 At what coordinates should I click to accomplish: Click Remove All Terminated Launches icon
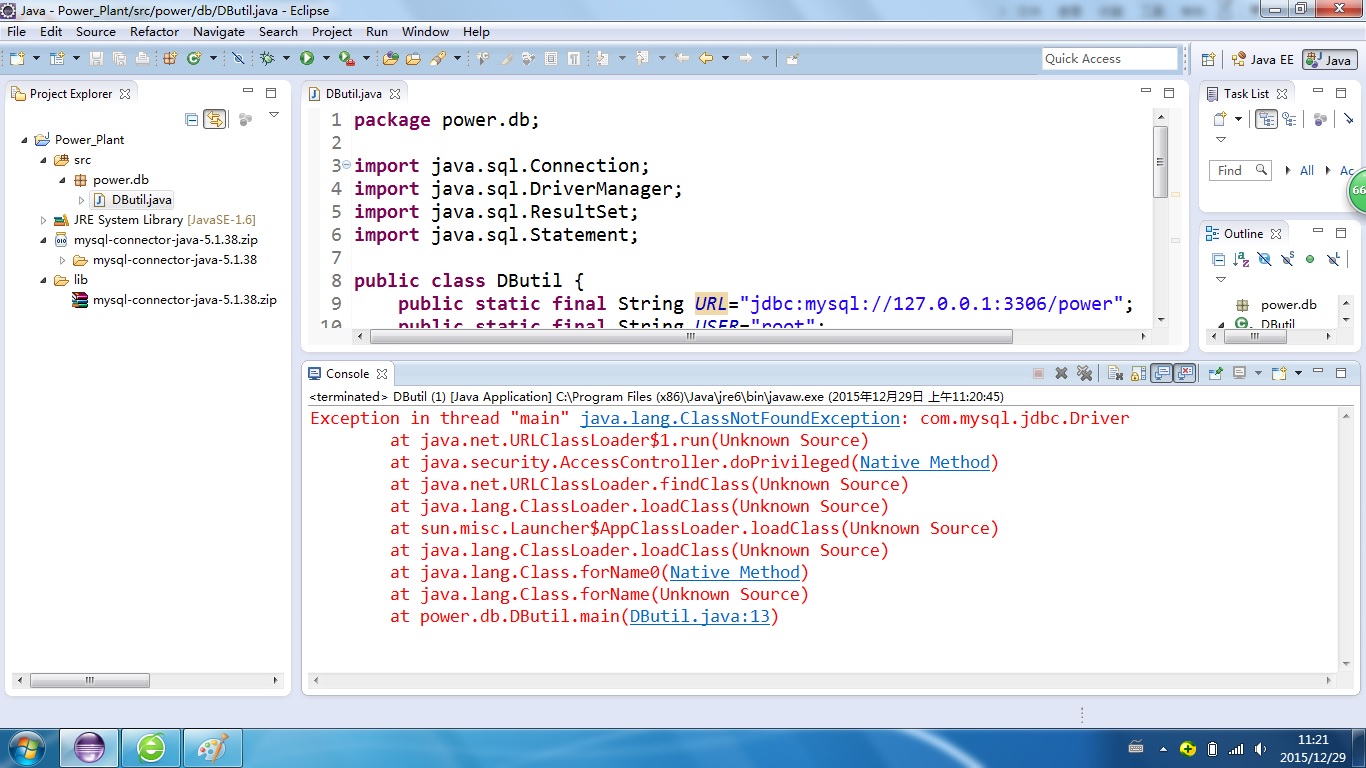pos(1085,373)
